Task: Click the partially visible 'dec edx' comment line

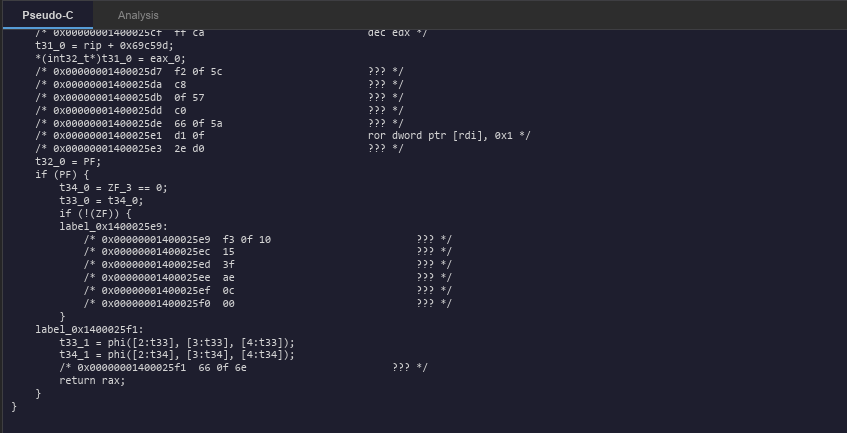Action: [231, 33]
